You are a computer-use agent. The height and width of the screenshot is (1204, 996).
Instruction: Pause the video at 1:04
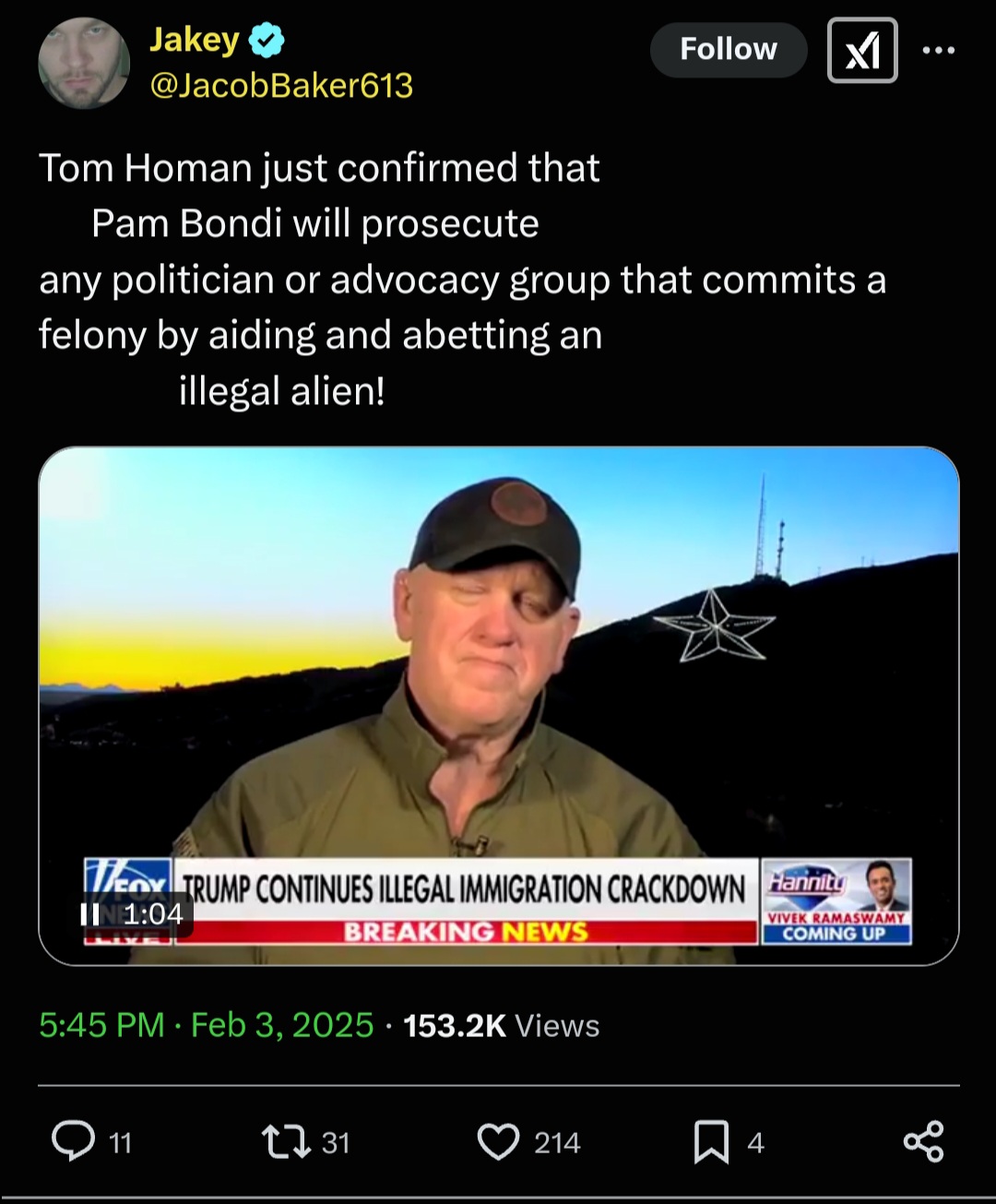(90, 914)
